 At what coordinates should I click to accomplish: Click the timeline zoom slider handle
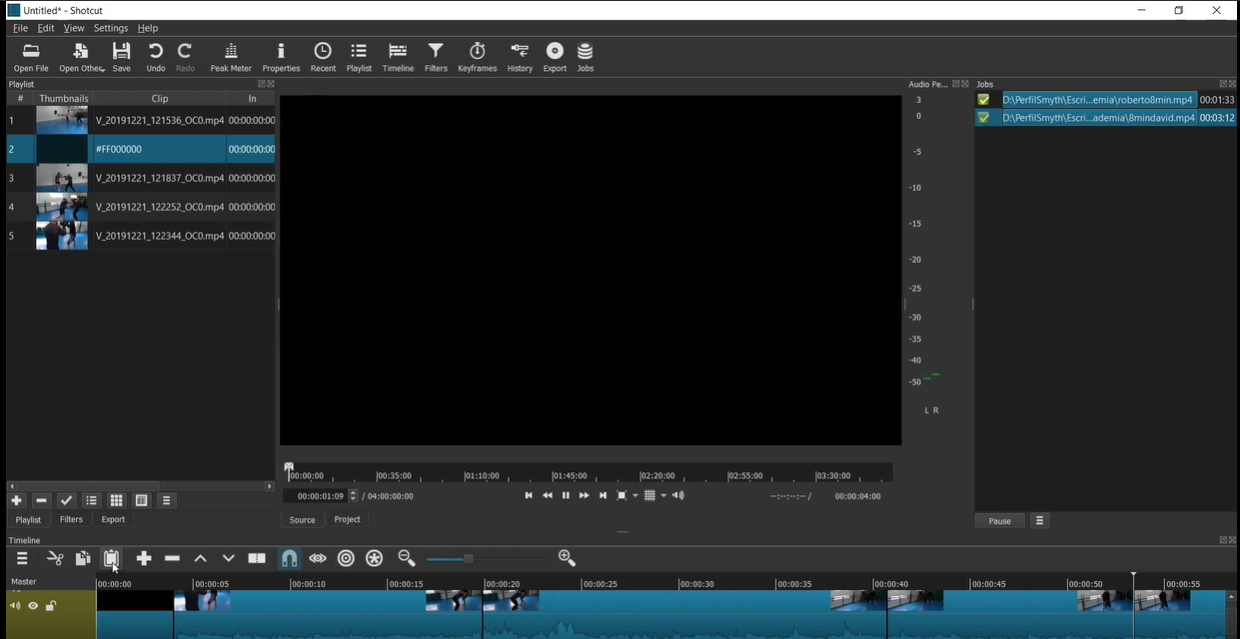click(467, 559)
